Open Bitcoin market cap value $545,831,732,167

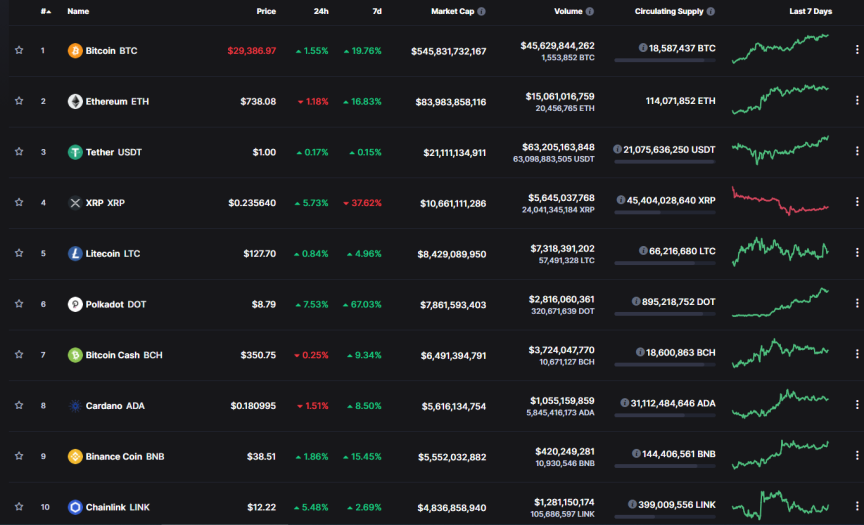click(449, 51)
